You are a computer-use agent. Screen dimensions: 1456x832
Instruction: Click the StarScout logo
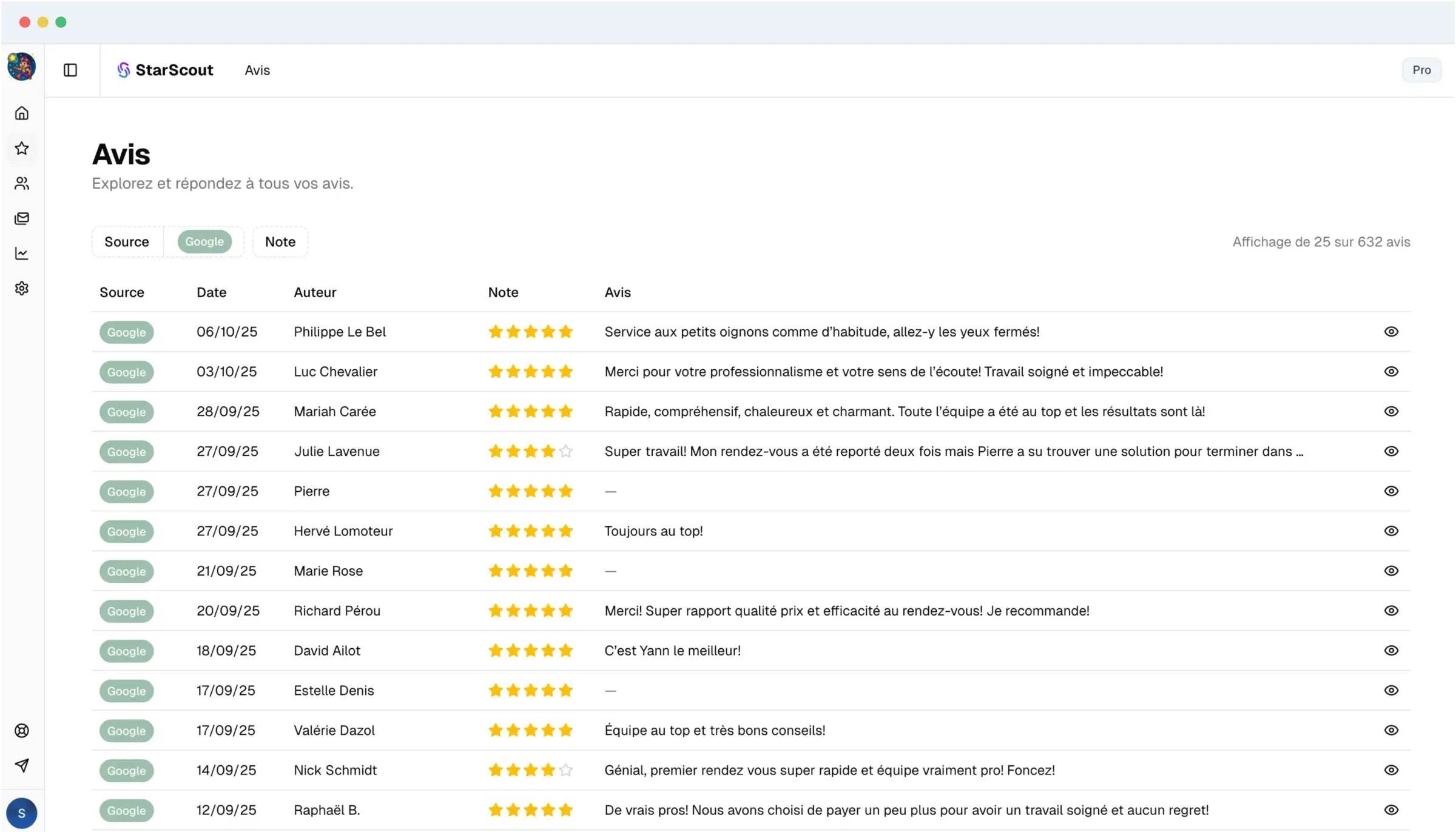point(165,70)
